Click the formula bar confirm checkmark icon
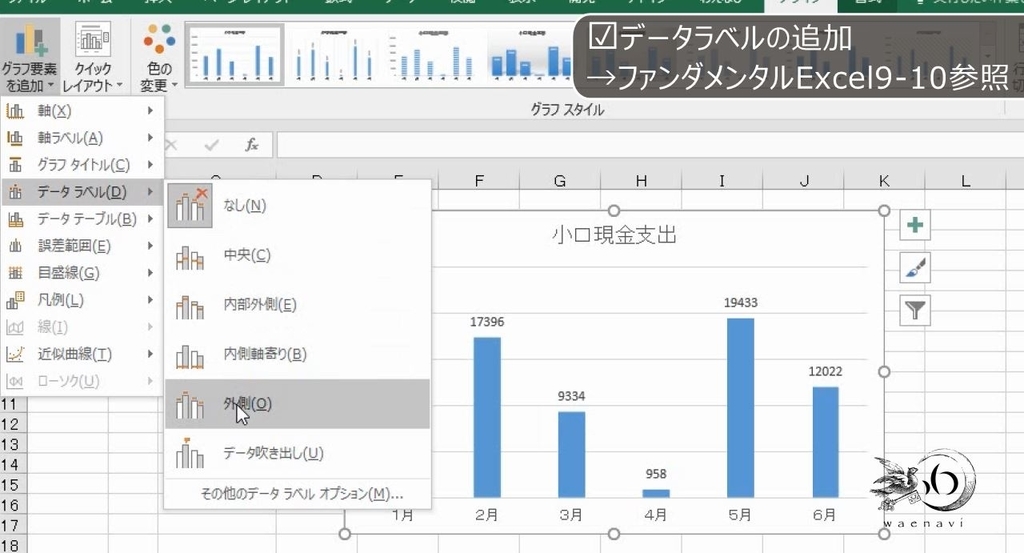This screenshot has width=1024, height=553. (x=211, y=145)
